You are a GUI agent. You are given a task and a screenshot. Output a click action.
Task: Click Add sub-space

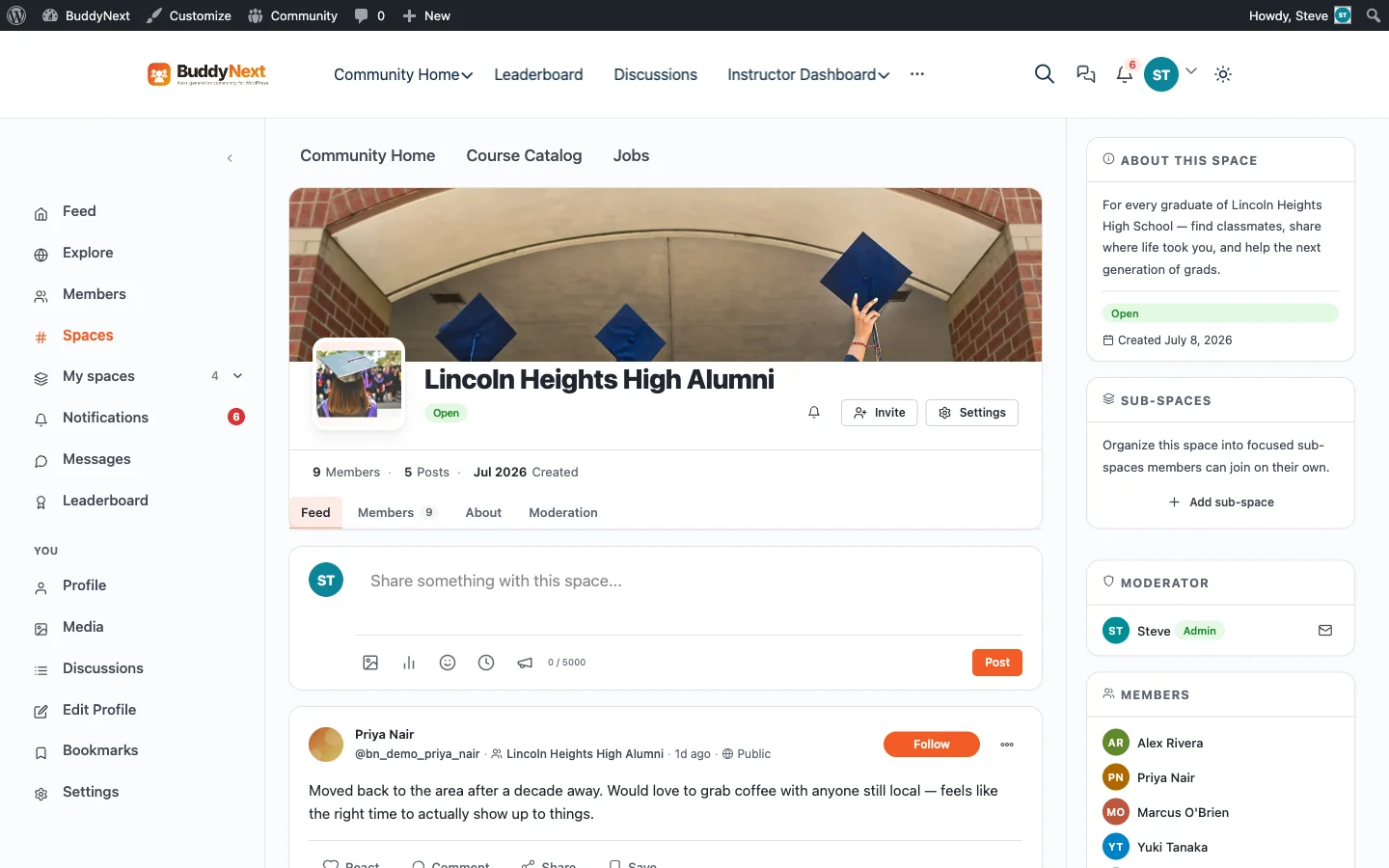pyautogui.click(x=1221, y=502)
